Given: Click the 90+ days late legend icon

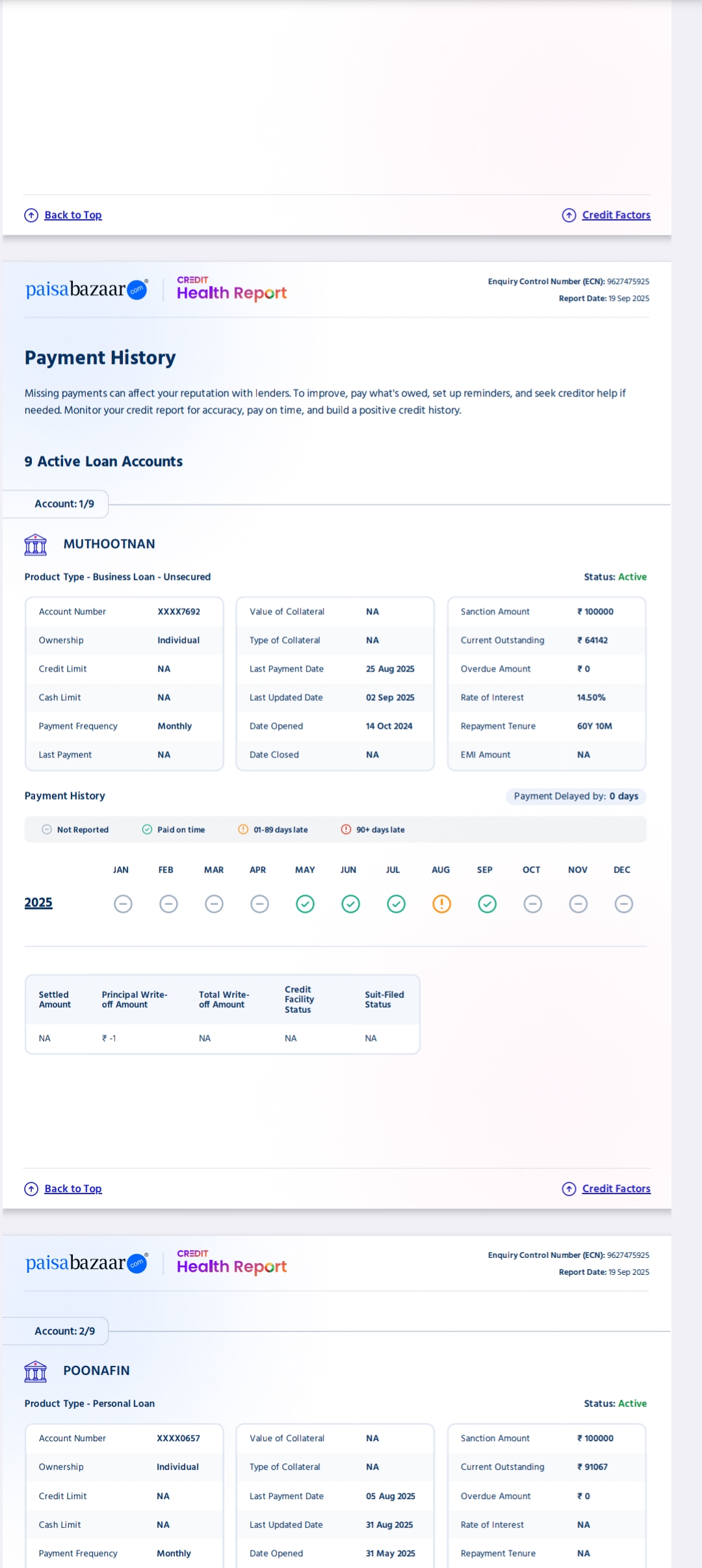Looking at the screenshot, I should (346, 830).
